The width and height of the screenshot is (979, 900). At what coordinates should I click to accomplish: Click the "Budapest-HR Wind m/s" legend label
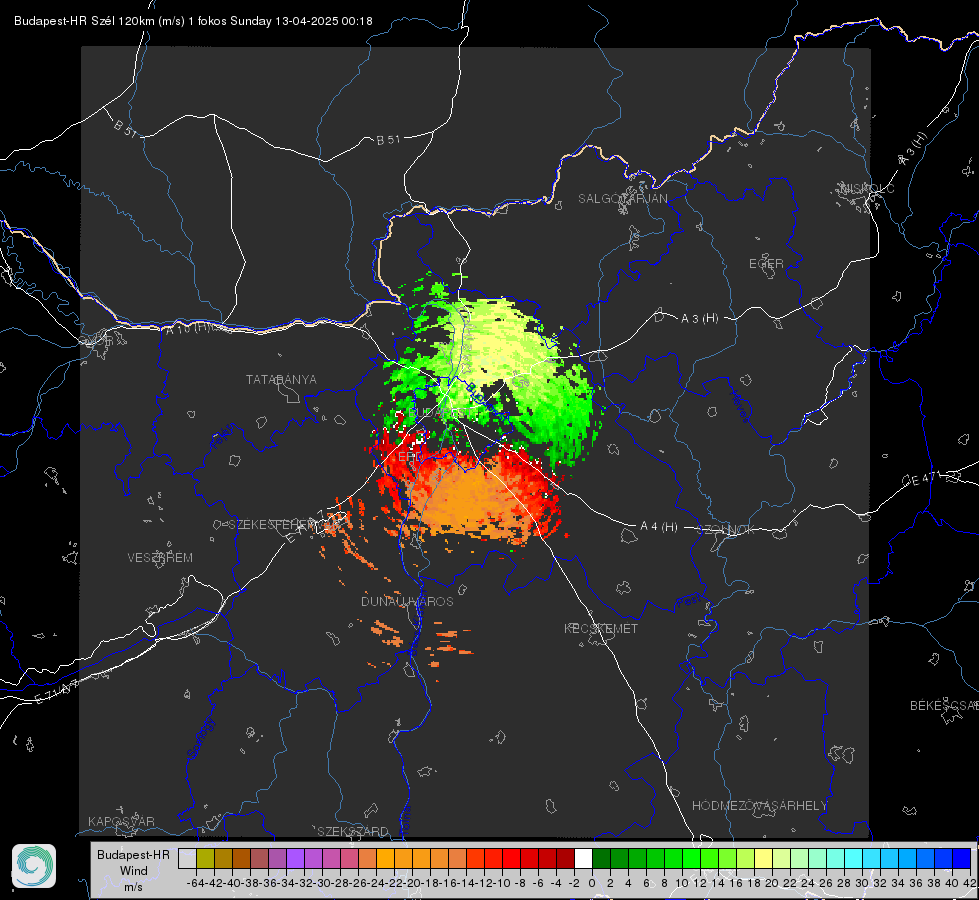pyautogui.click(x=133, y=870)
